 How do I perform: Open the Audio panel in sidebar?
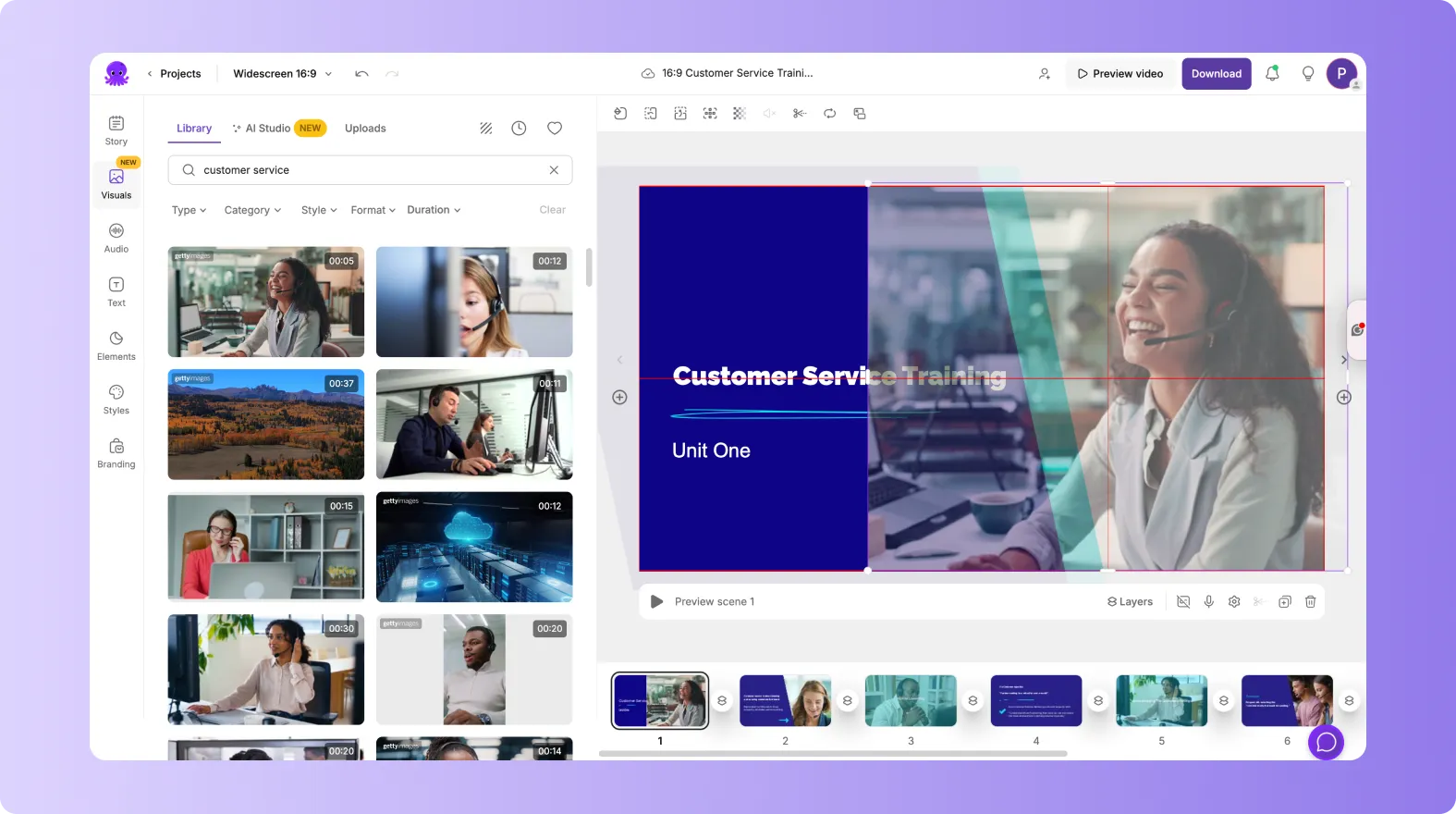coord(116,237)
